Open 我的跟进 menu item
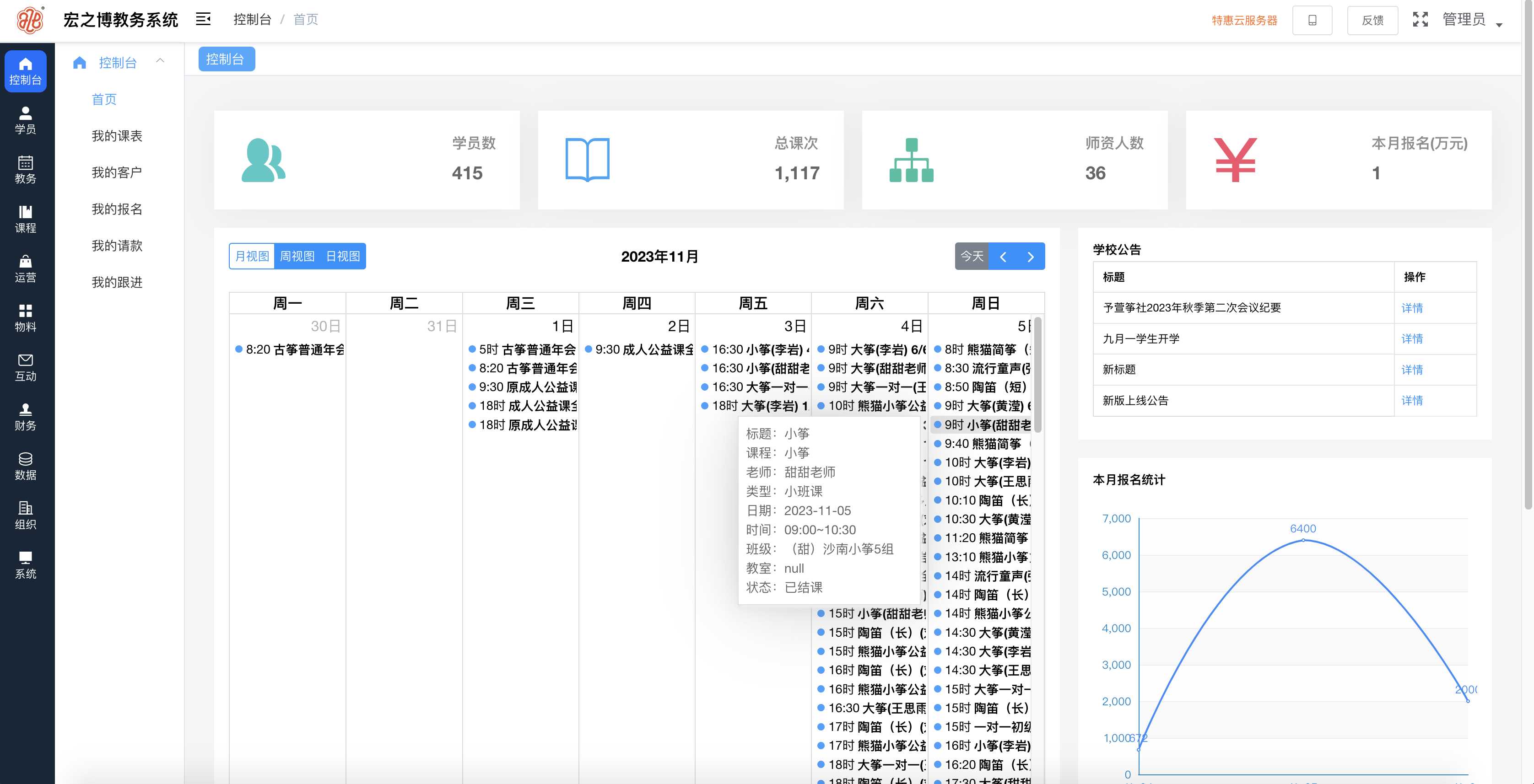Viewport: 1534px width, 784px height. point(117,282)
